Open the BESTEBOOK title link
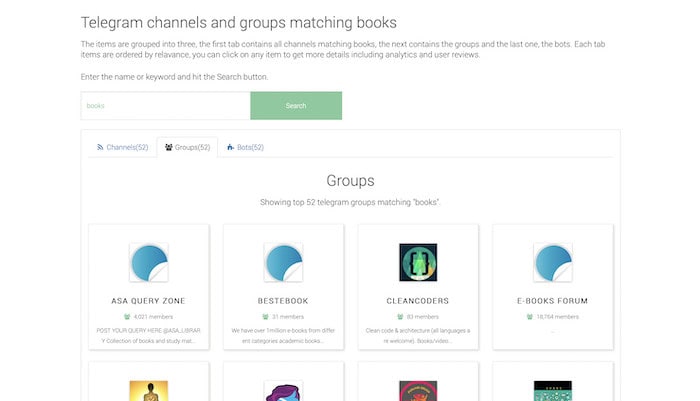The image size is (700, 401). 283,301
